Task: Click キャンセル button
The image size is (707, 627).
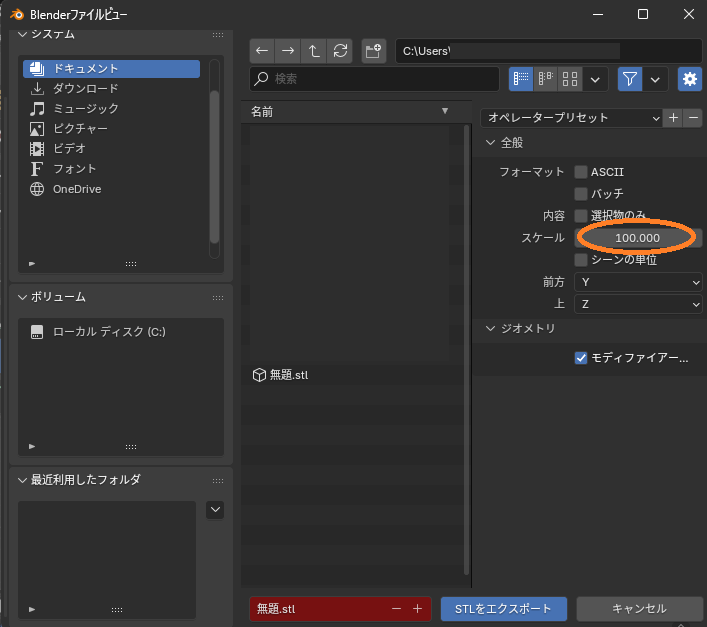Action: pos(639,609)
